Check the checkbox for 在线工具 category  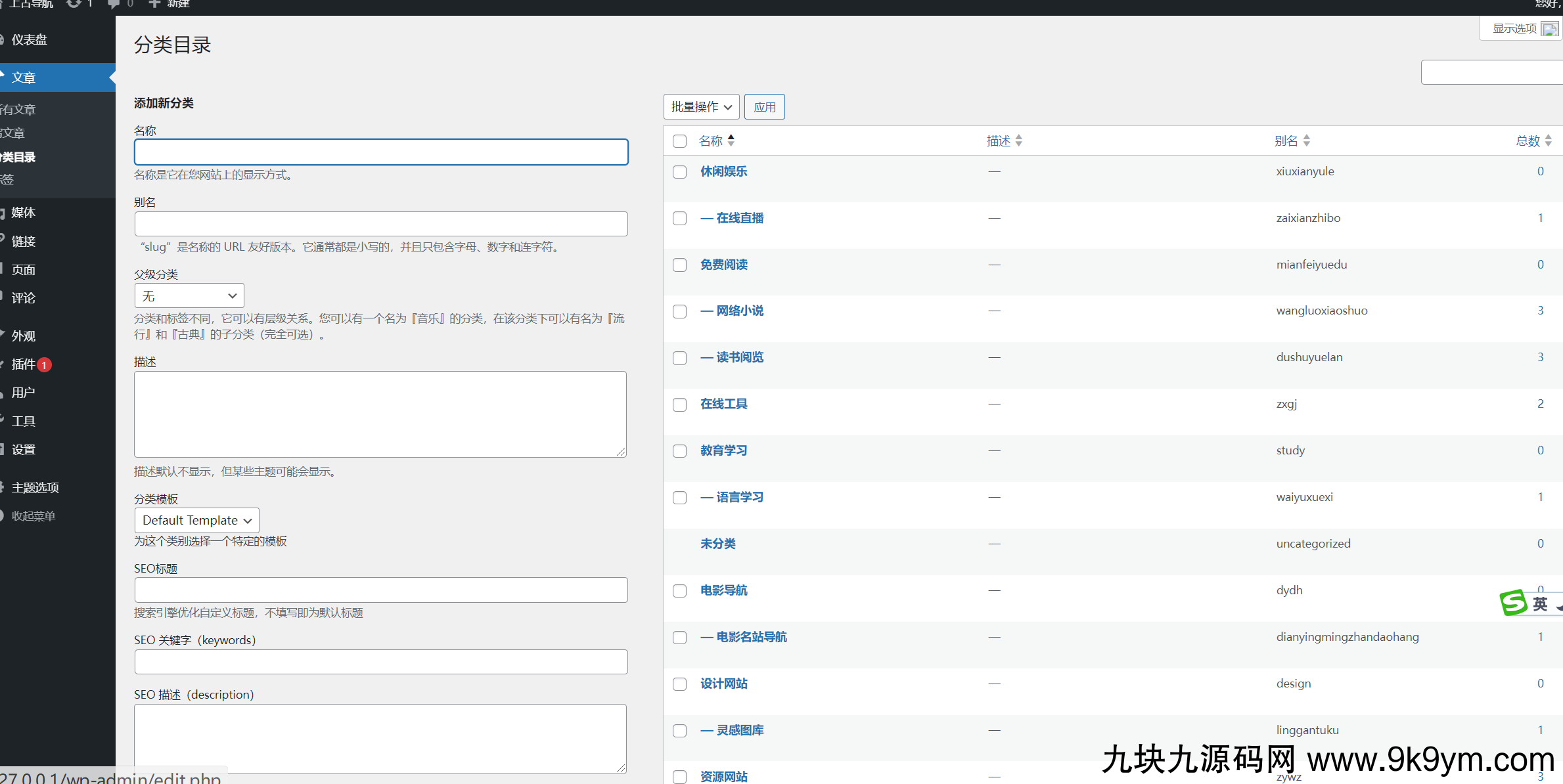[679, 404]
